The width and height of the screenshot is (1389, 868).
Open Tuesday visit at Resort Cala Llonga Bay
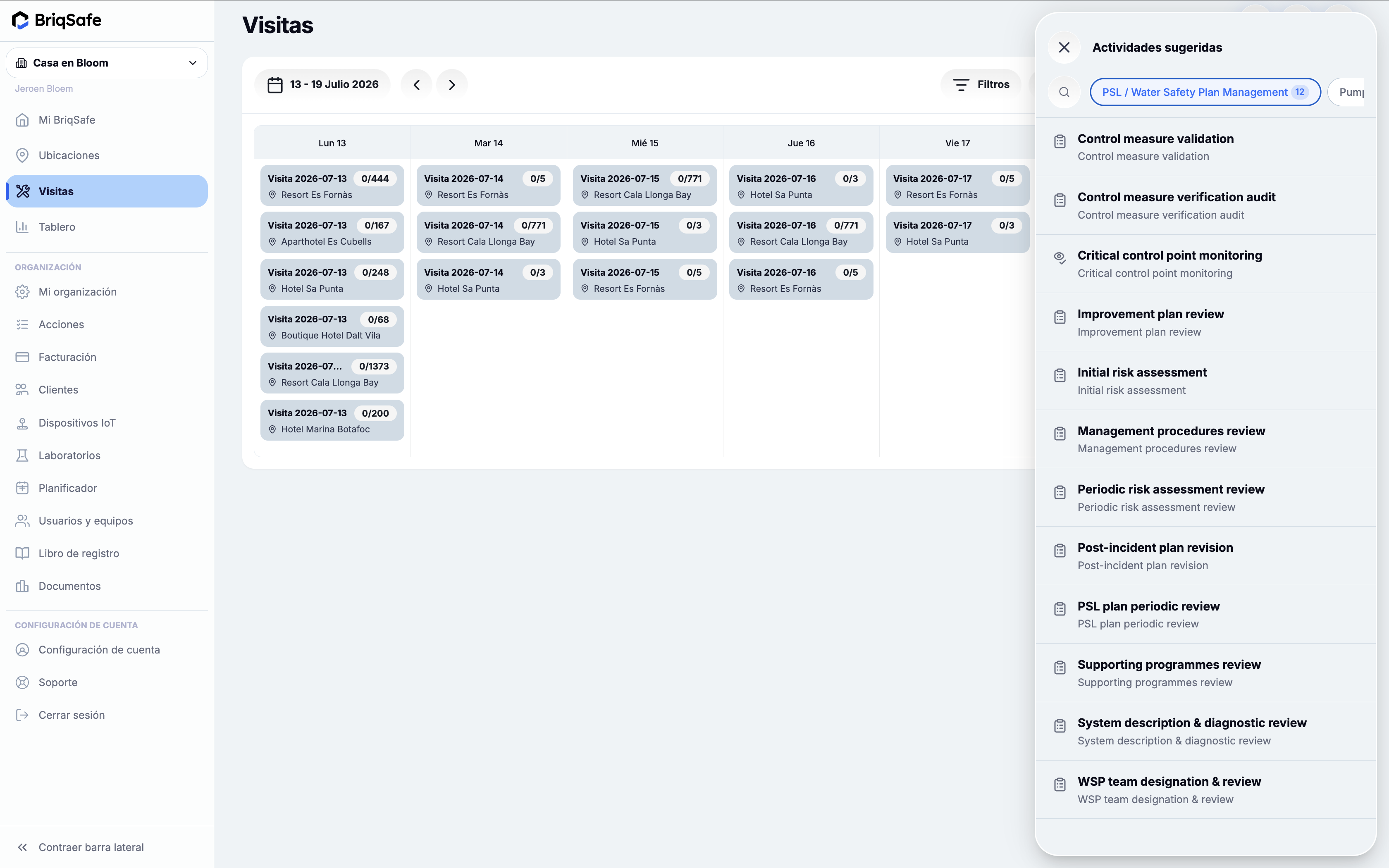489,232
